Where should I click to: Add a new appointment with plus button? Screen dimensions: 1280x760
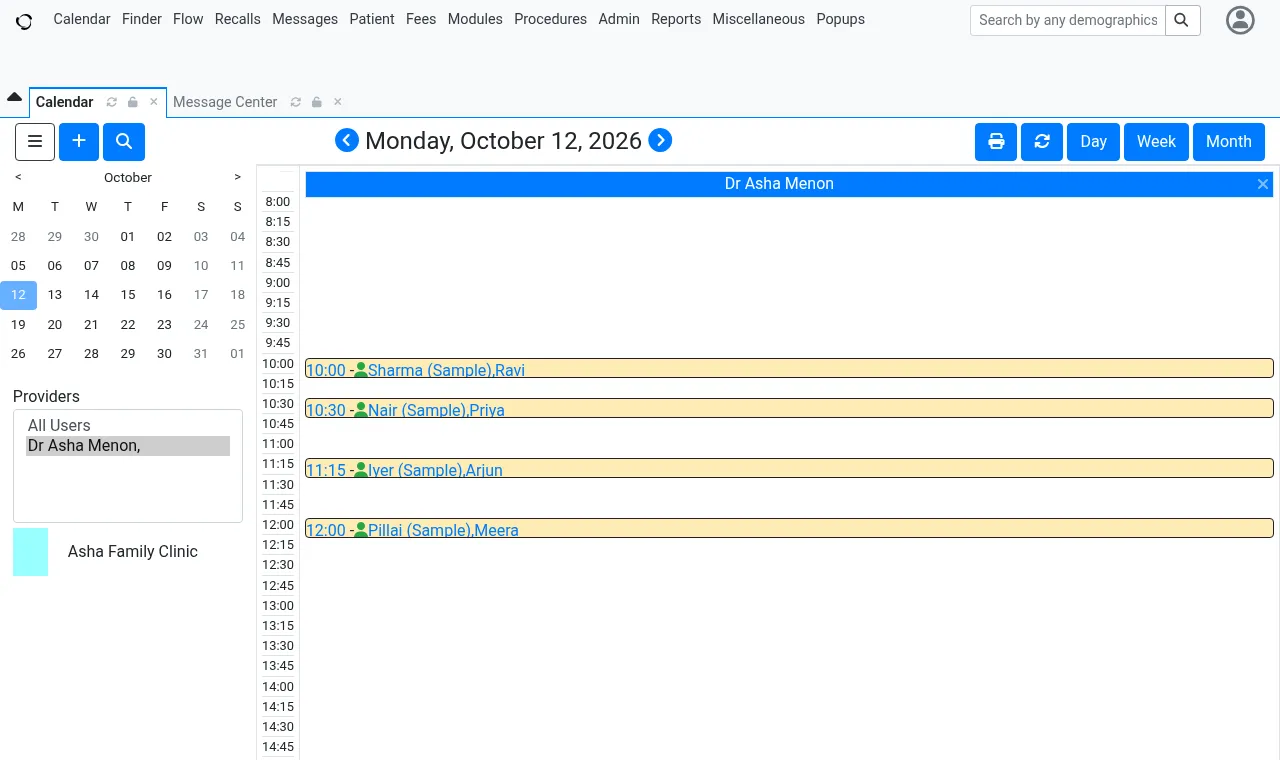(79, 142)
